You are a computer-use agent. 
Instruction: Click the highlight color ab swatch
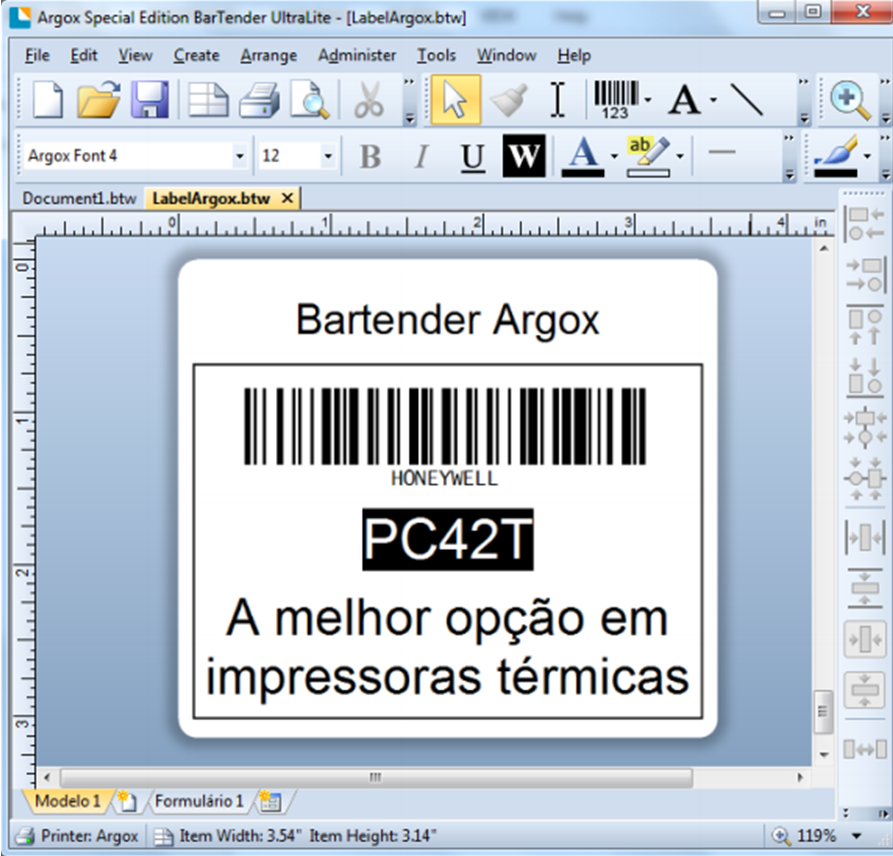648,157
